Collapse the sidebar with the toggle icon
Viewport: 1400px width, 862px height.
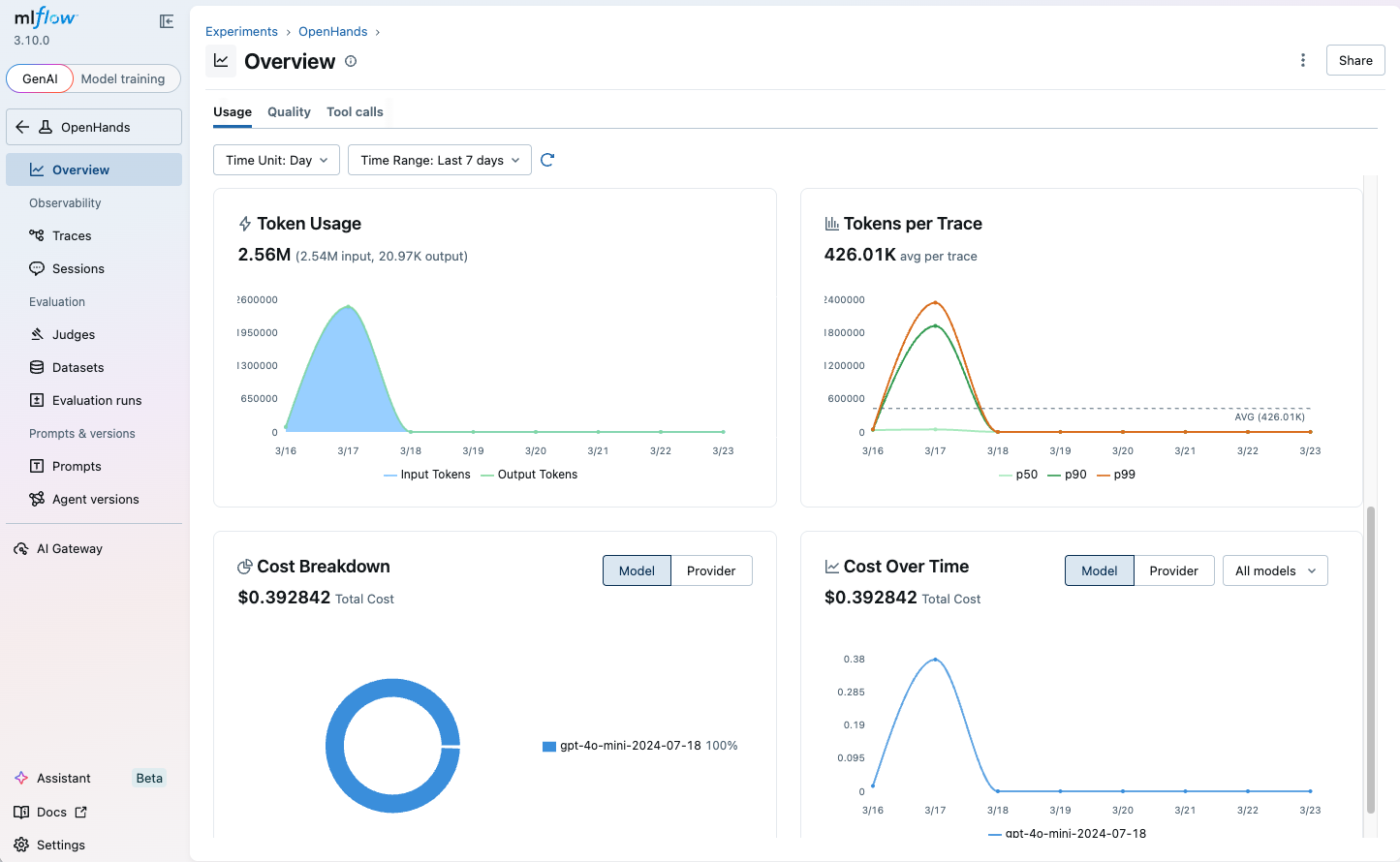pos(167,21)
